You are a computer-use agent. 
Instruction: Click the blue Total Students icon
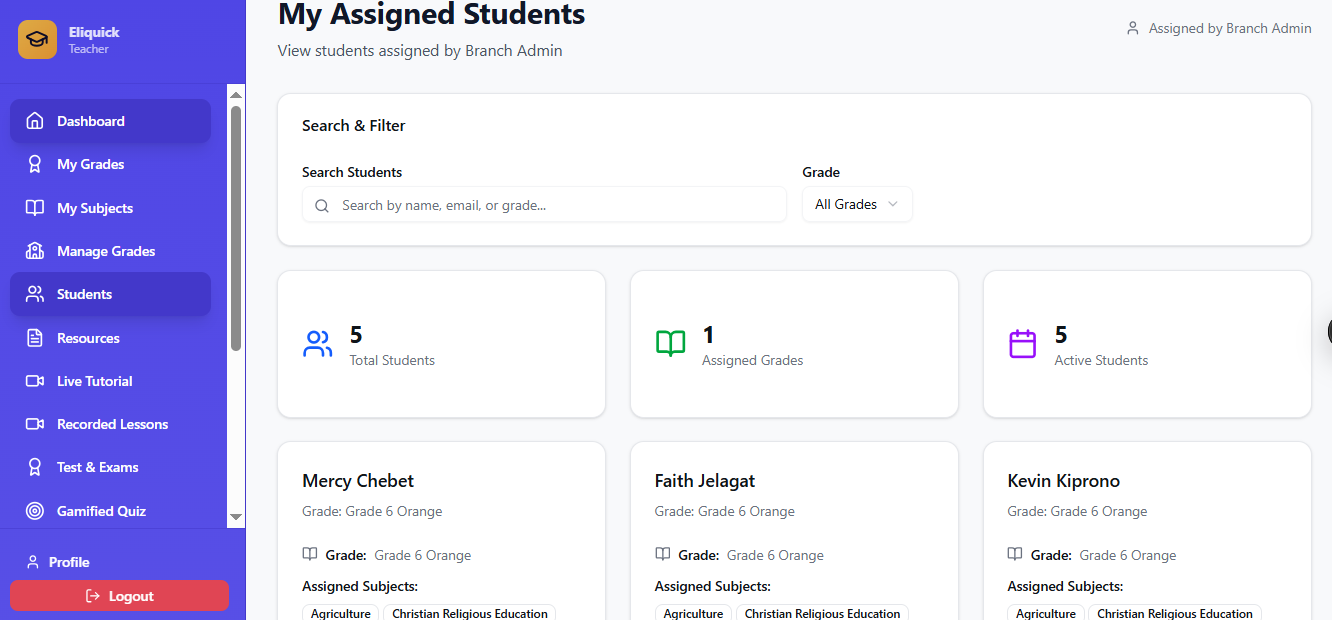[317, 344]
